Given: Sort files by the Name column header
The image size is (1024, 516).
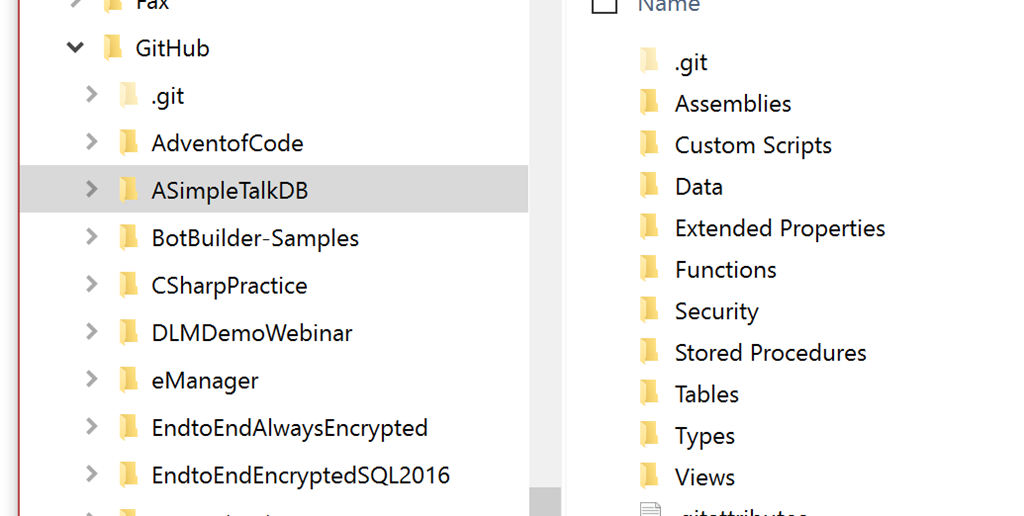Looking at the screenshot, I should click(x=669, y=6).
